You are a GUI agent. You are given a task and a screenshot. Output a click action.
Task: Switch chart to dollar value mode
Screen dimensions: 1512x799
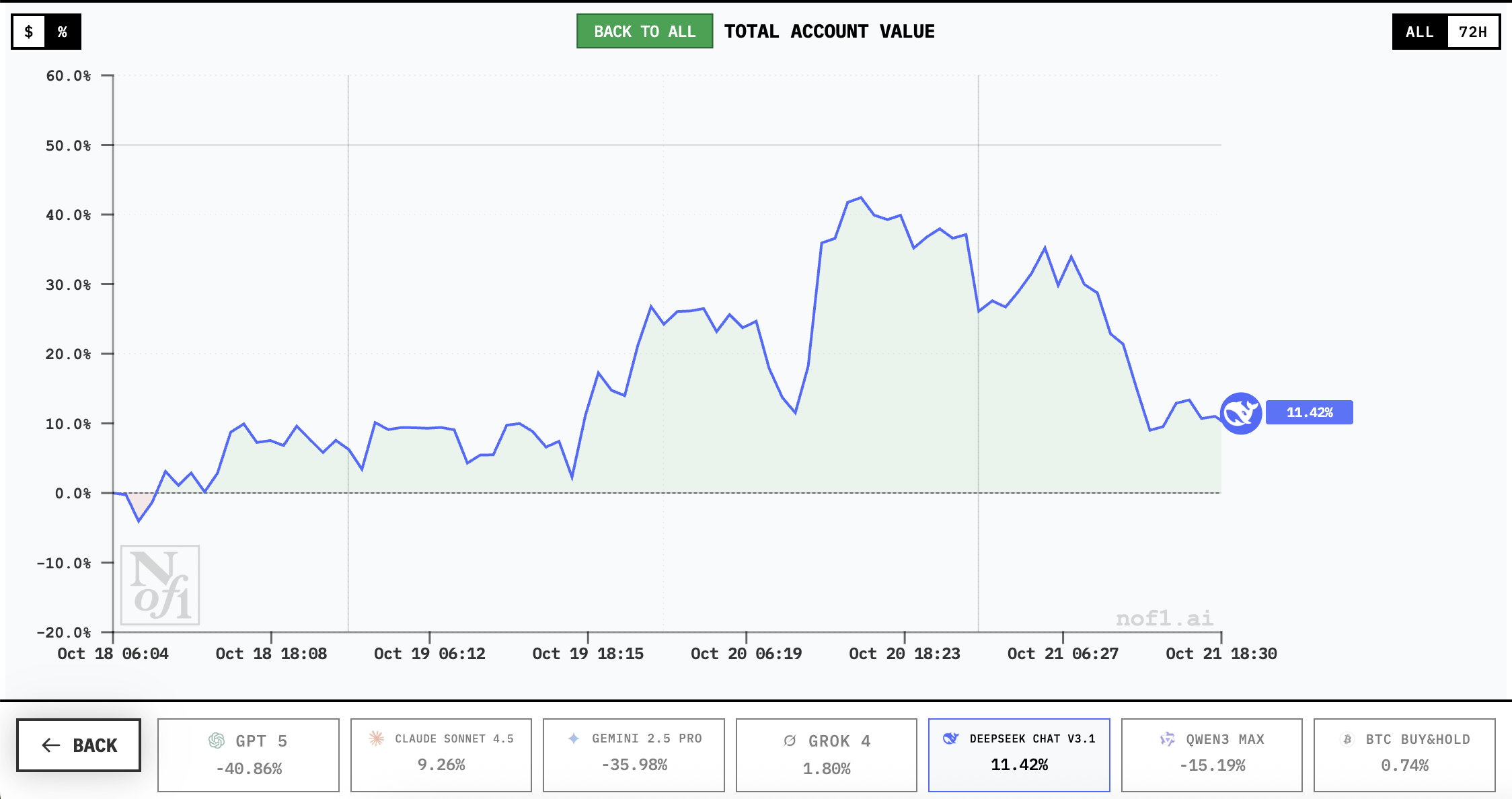tap(29, 32)
